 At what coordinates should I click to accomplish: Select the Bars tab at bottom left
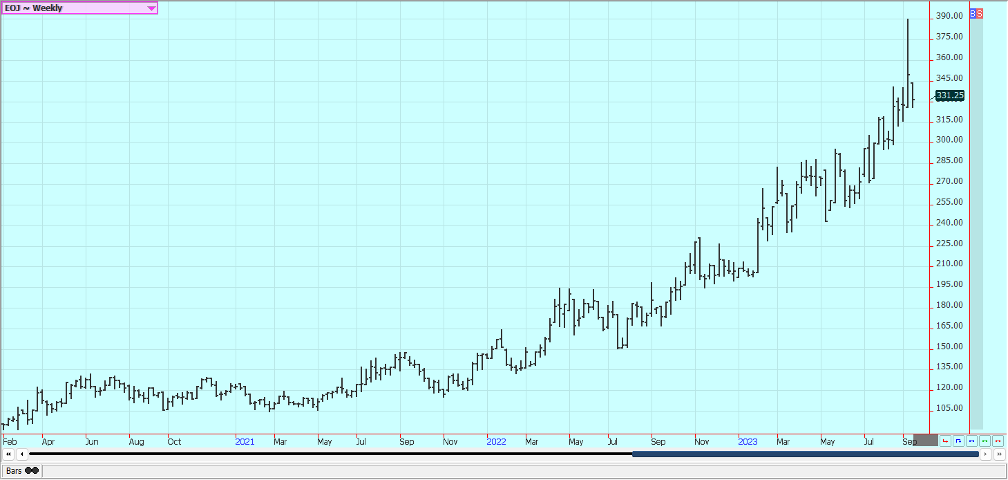point(21,470)
